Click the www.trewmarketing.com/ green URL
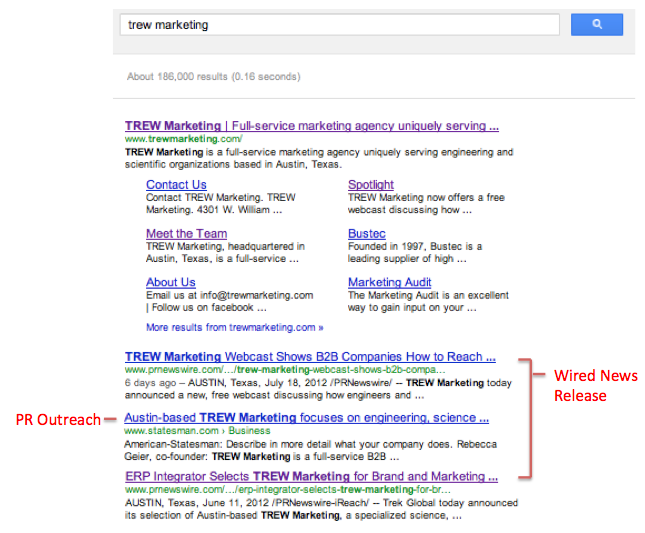Image resolution: width=645 pixels, height=533 pixels. [183, 139]
